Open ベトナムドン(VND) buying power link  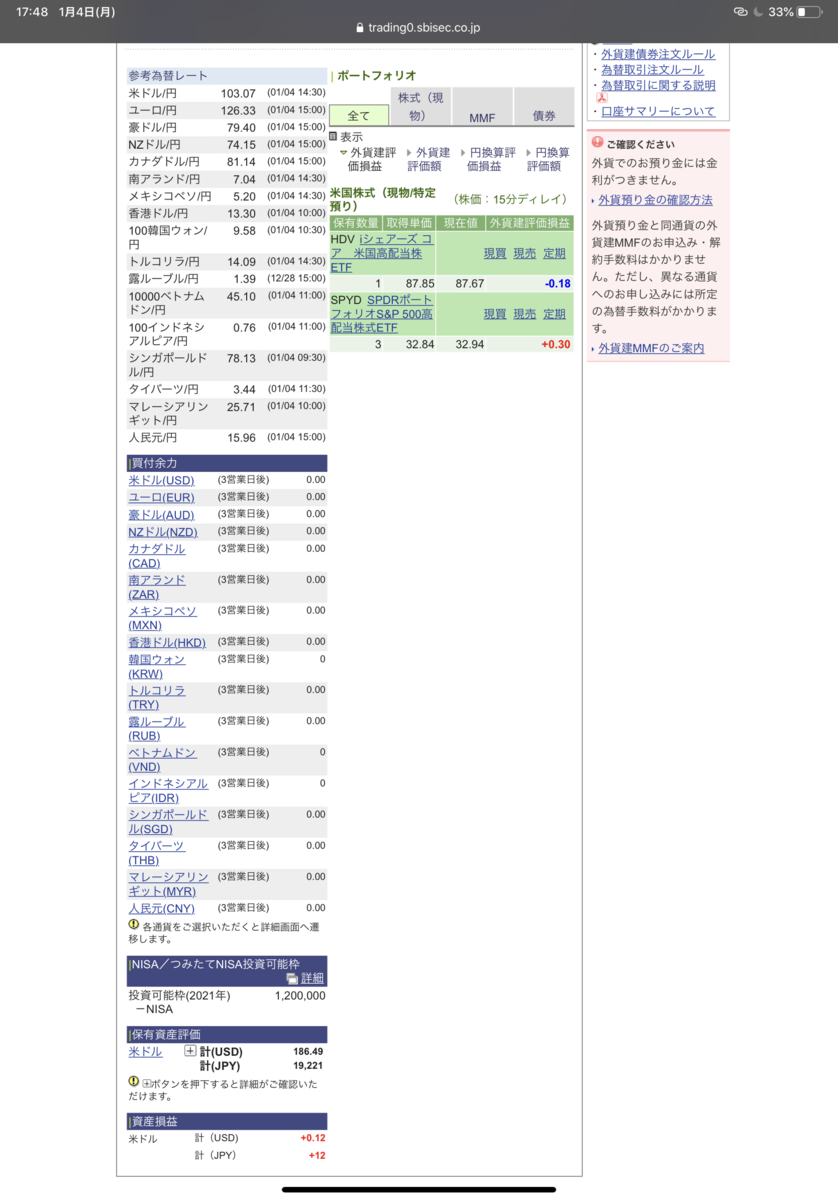pyautogui.click(x=162, y=760)
